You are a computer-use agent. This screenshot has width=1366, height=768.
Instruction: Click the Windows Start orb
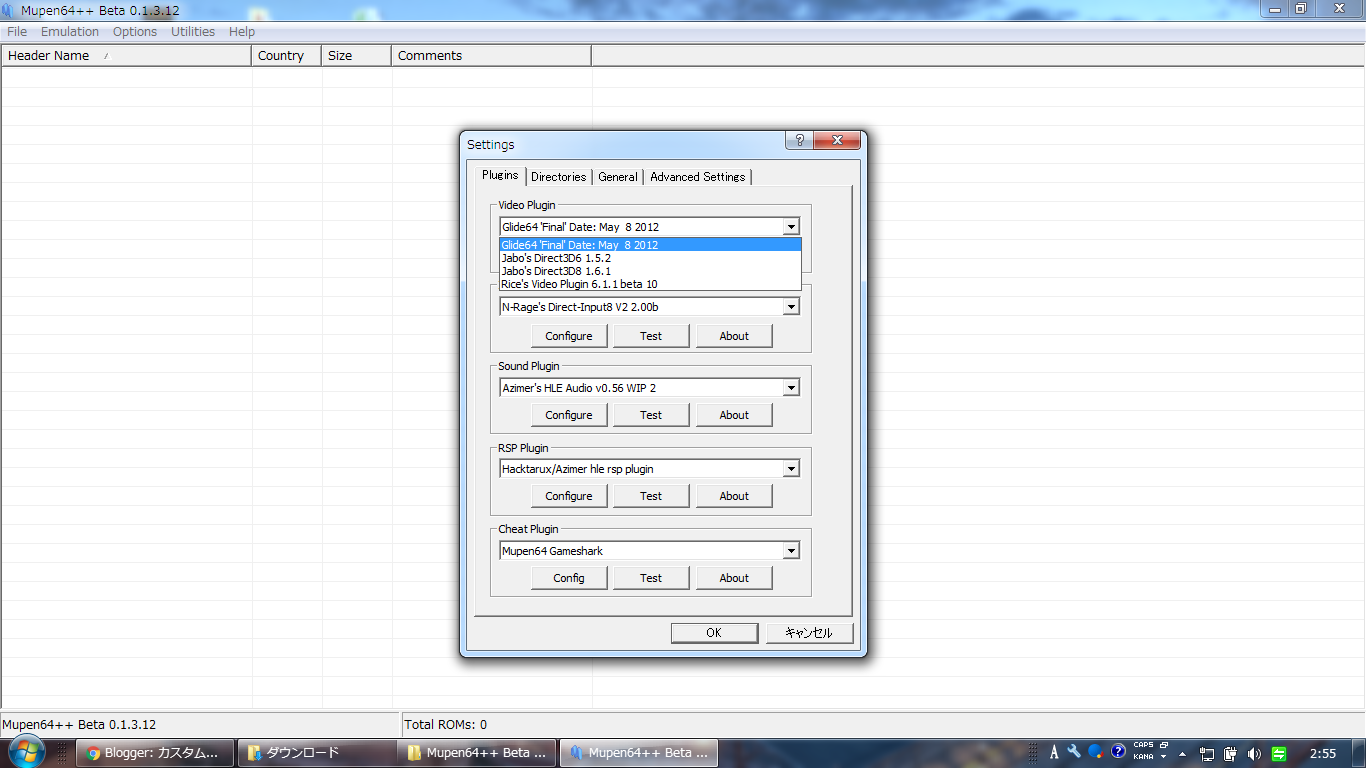coord(26,753)
